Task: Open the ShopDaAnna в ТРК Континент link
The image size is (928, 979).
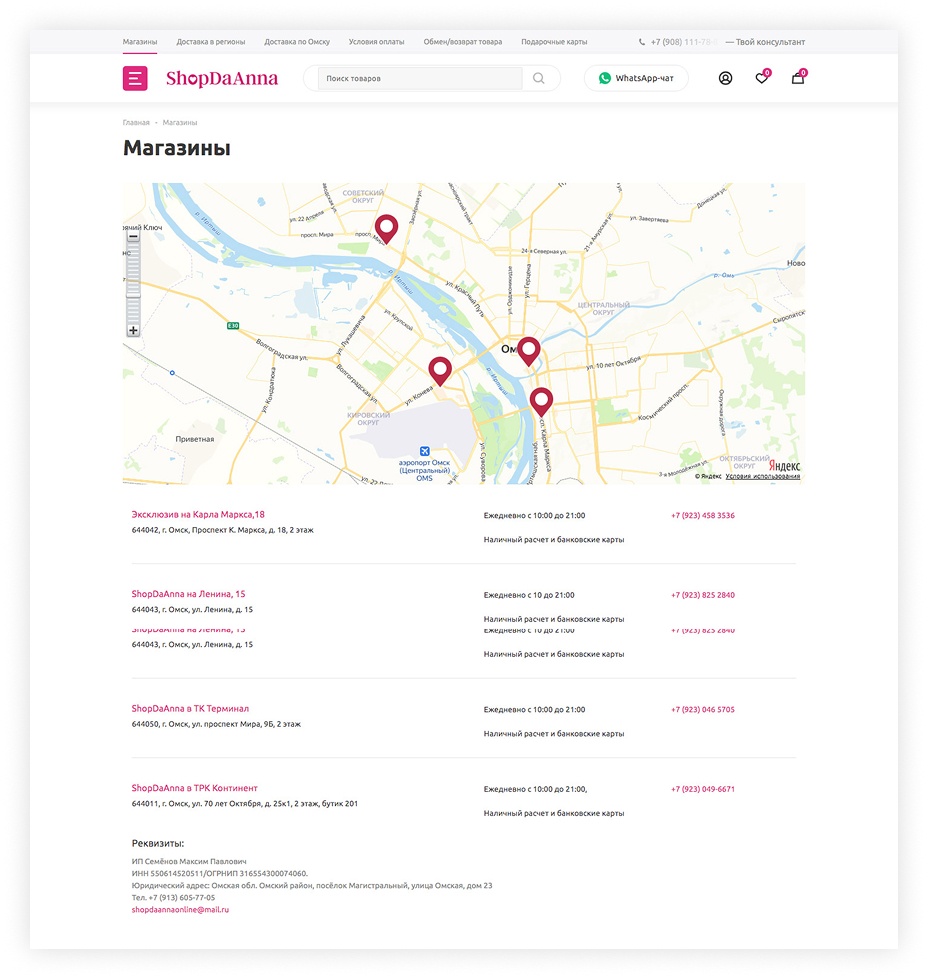Action: 194,788
